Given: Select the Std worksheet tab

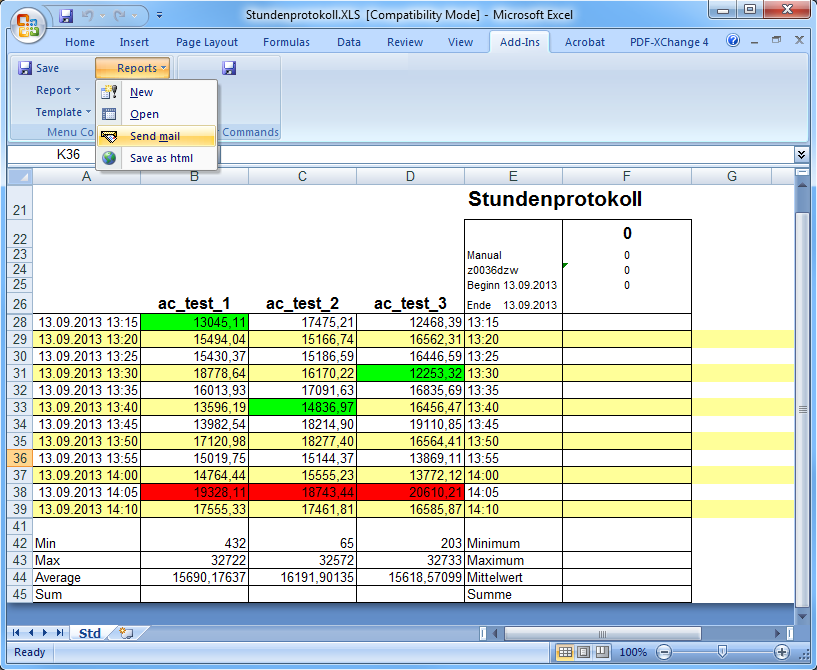Looking at the screenshot, I should (90, 632).
